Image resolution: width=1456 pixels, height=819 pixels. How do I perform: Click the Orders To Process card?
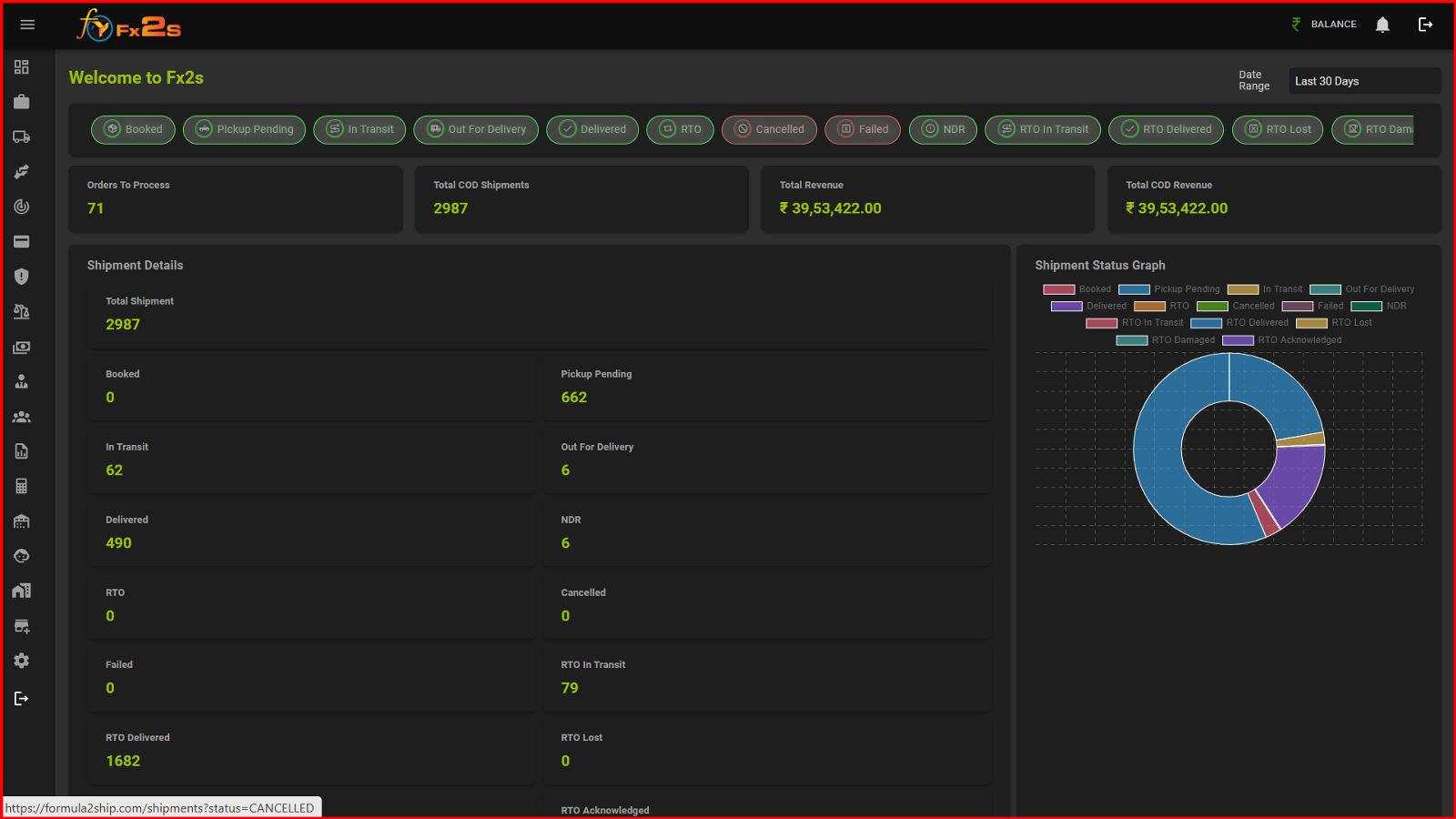tap(235, 198)
